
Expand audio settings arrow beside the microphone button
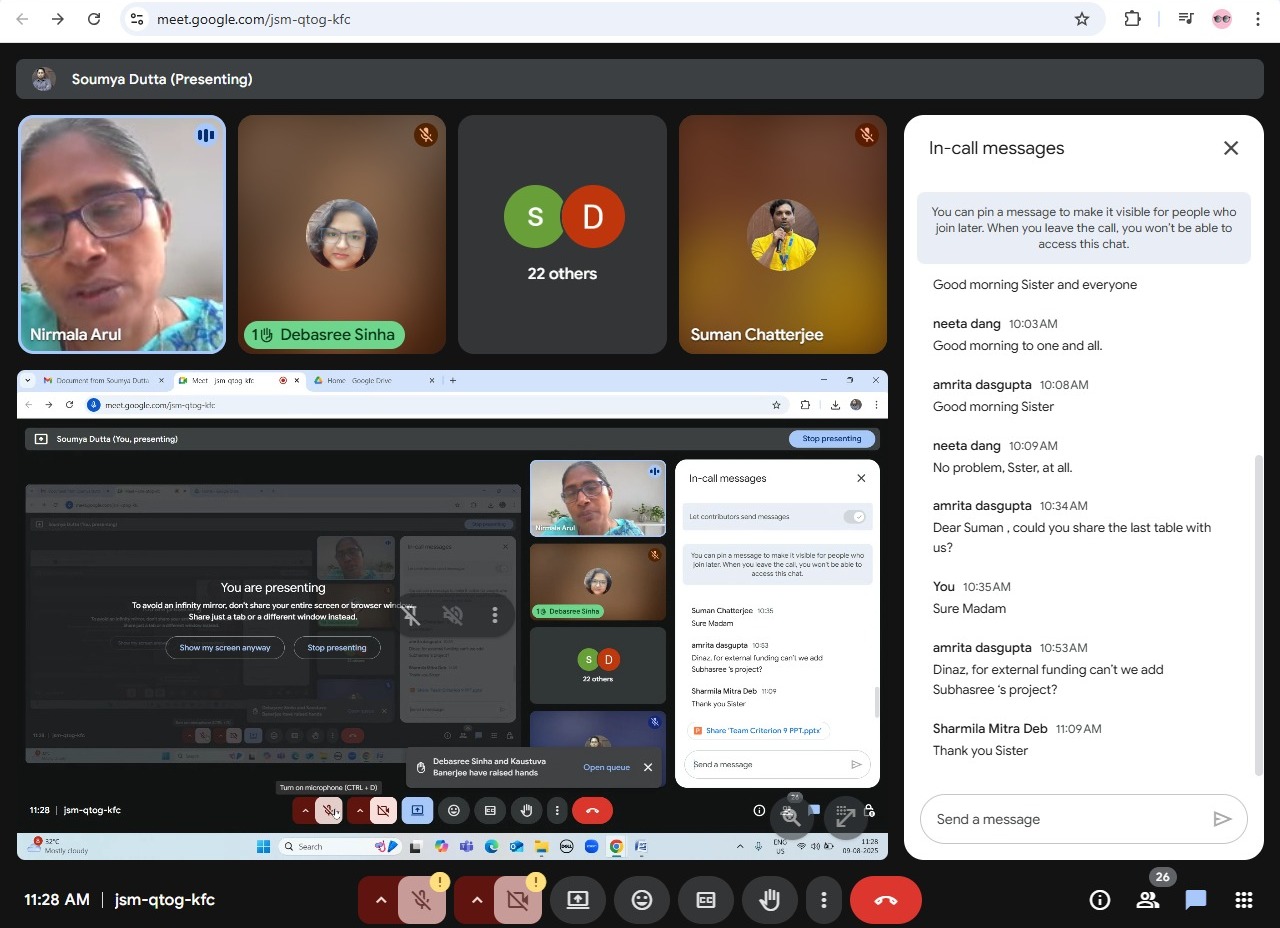coord(380,900)
